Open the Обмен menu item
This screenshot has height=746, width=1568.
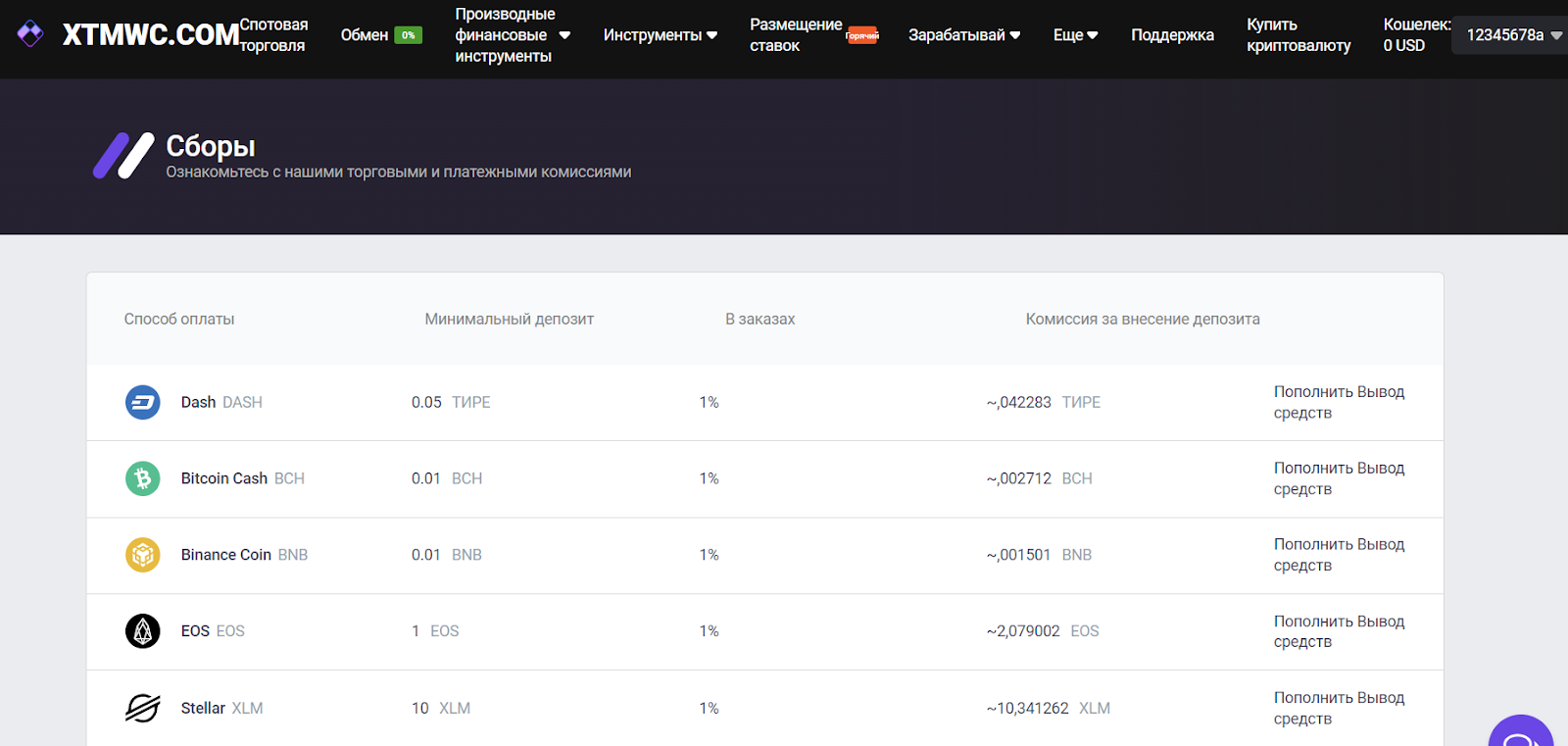pos(365,35)
